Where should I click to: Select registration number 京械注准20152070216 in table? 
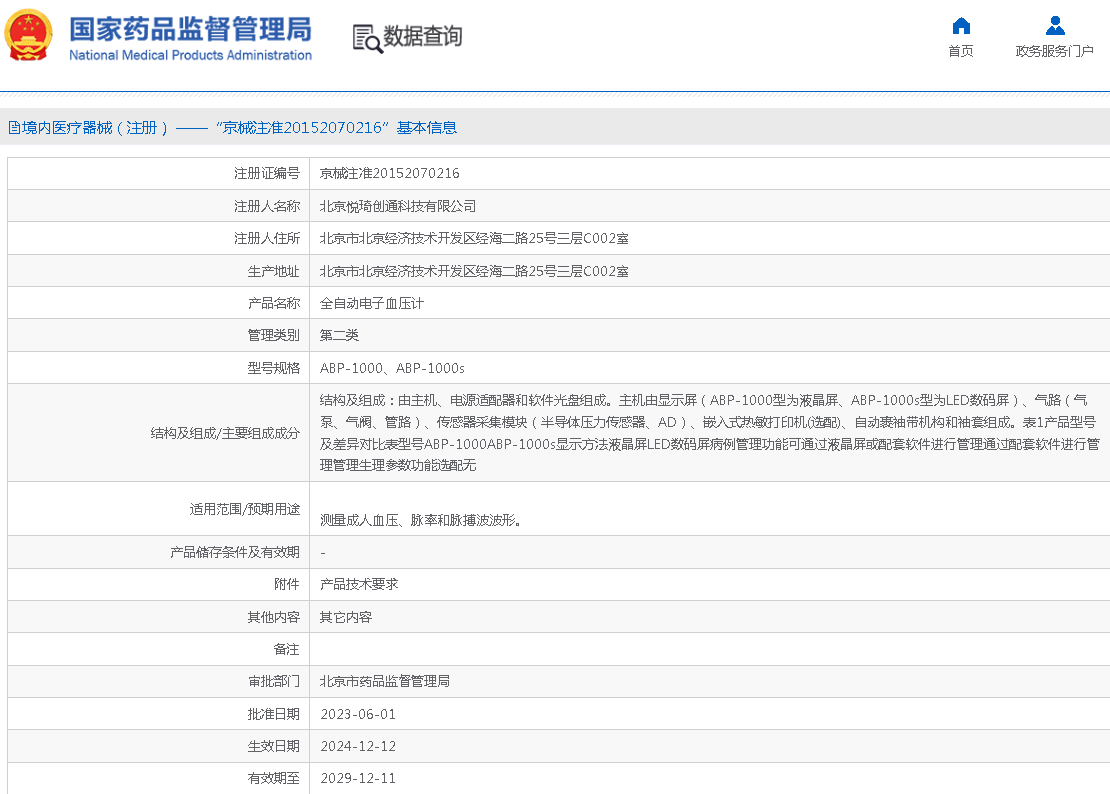point(390,173)
